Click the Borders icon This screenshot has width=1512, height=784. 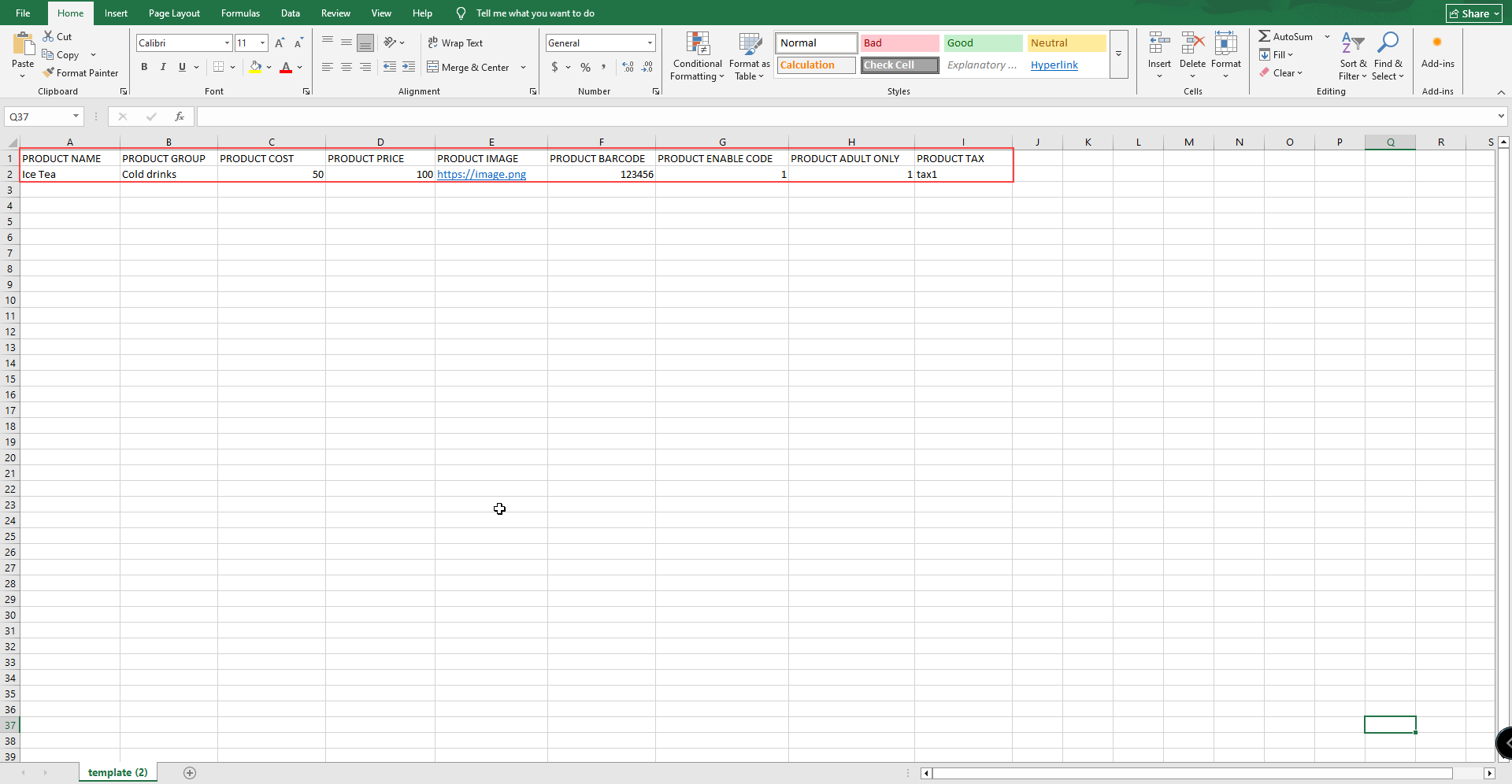219,67
